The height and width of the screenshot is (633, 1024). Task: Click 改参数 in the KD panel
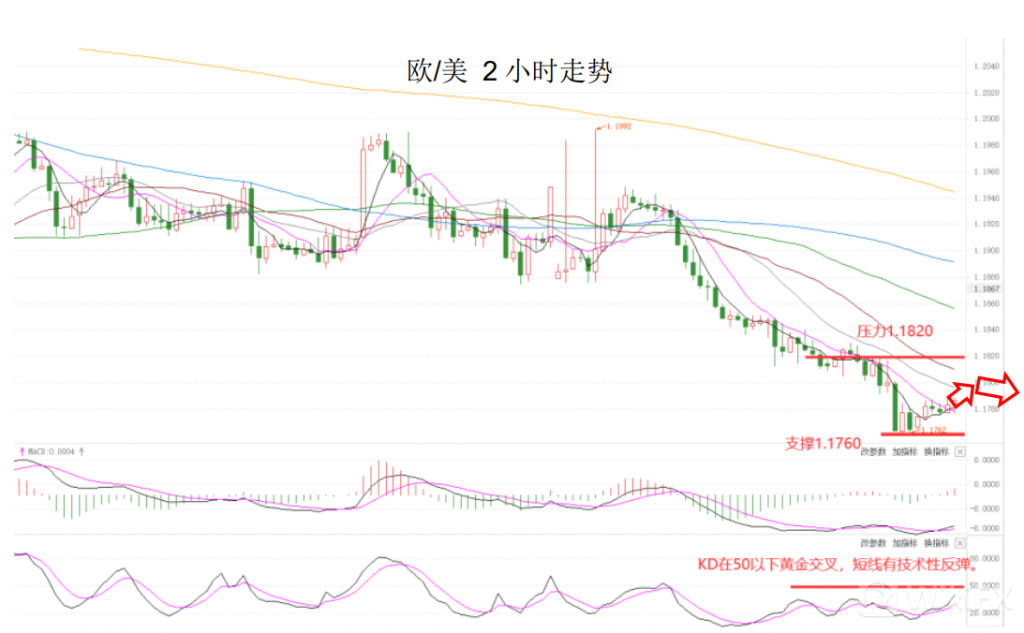point(874,542)
